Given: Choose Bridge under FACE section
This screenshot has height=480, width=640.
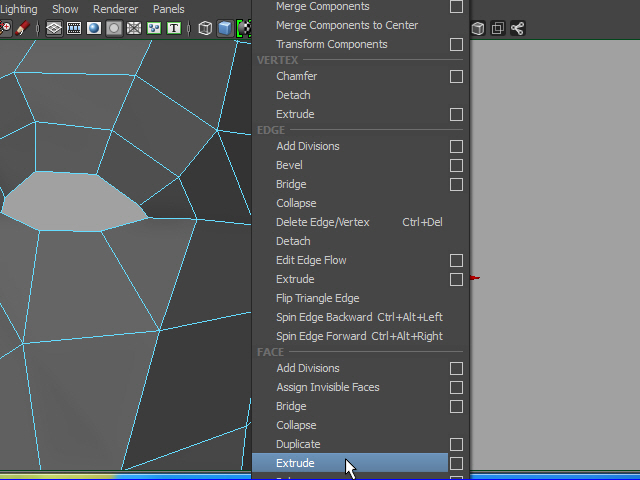Looking at the screenshot, I should tap(349, 406).
